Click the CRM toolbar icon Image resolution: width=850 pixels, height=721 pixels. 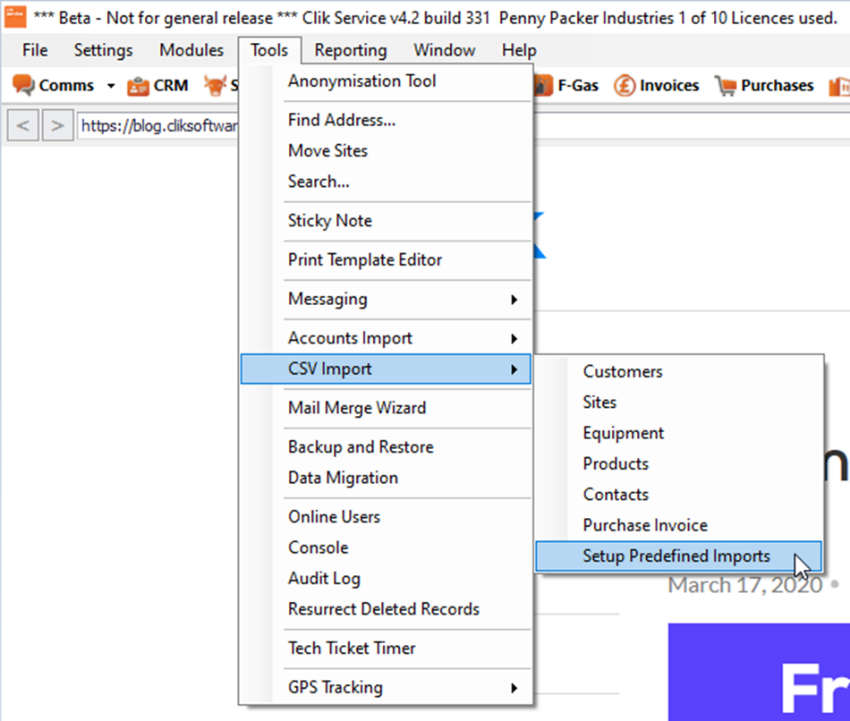point(158,86)
